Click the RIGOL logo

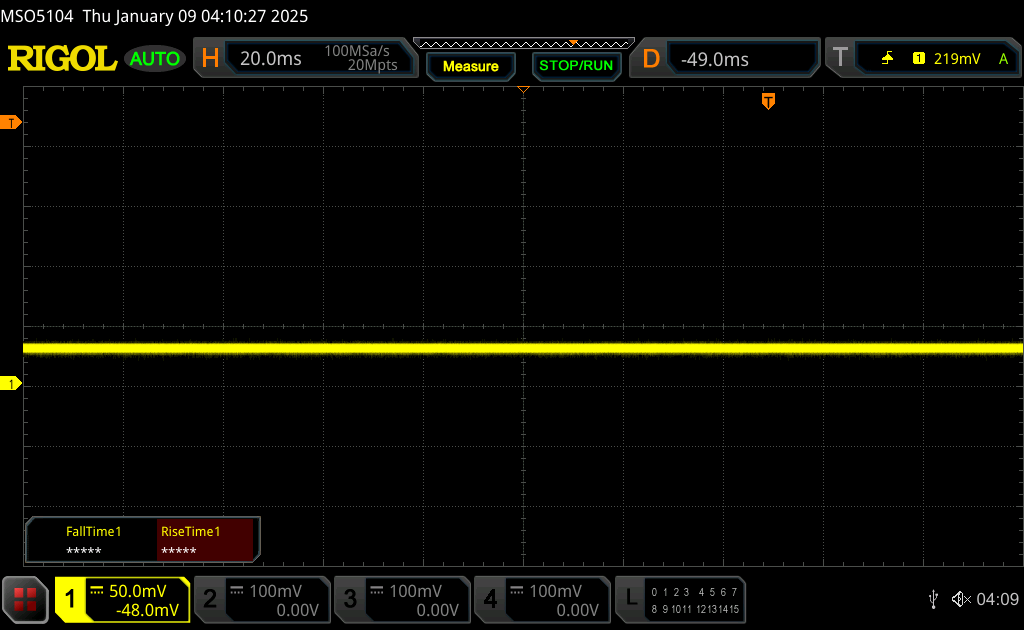[x=62, y=59]
